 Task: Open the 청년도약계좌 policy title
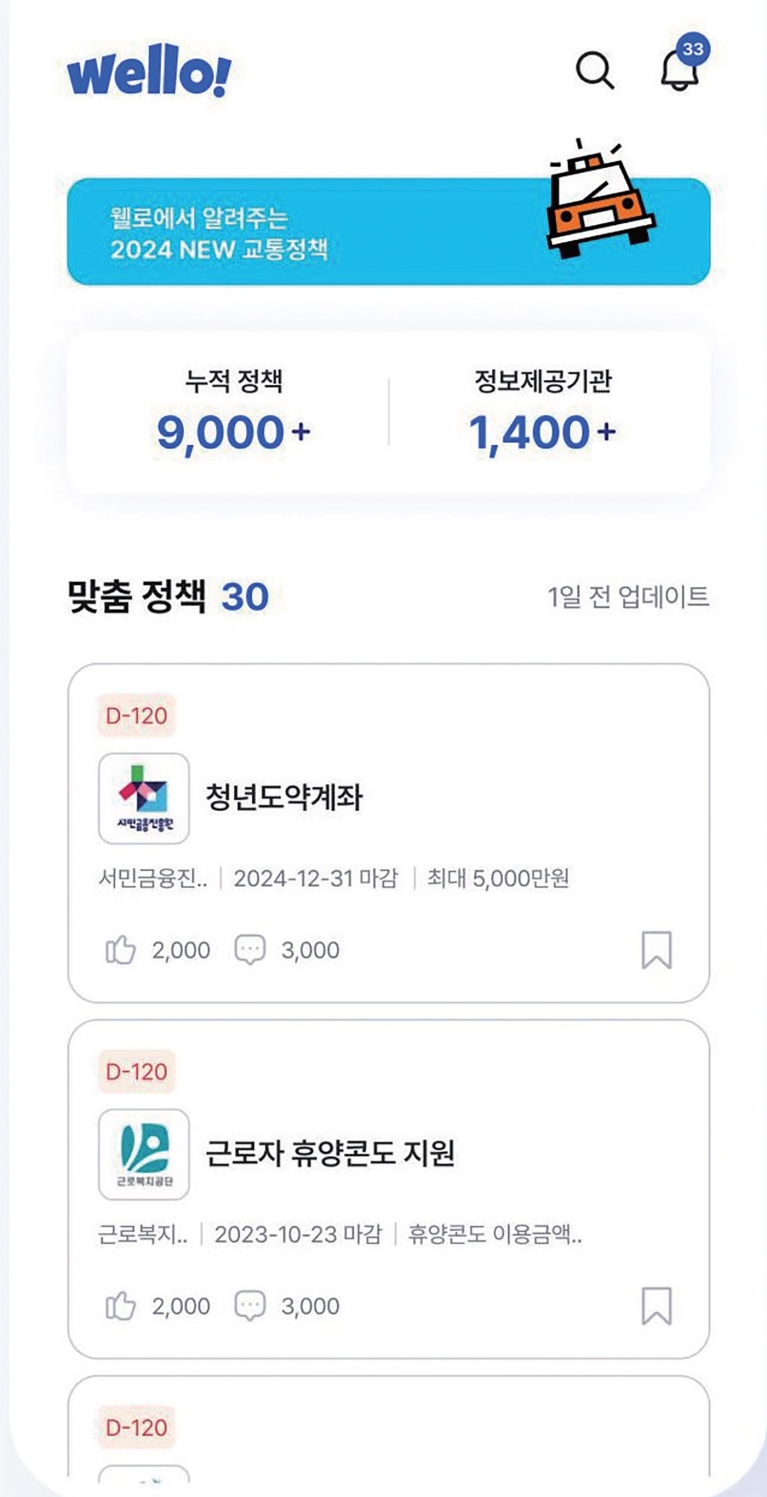[x=284, y=797]
